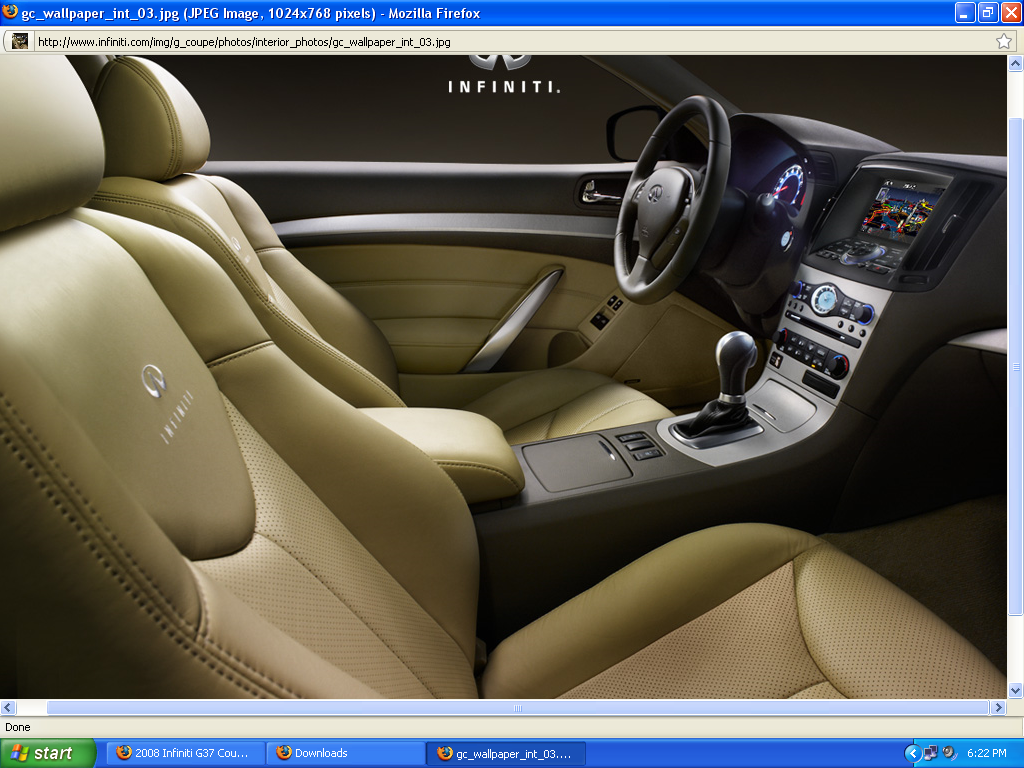Click the vertical scrollbar thumb
Viewport: 1024px width, 768px height.
click(1016, 368)
